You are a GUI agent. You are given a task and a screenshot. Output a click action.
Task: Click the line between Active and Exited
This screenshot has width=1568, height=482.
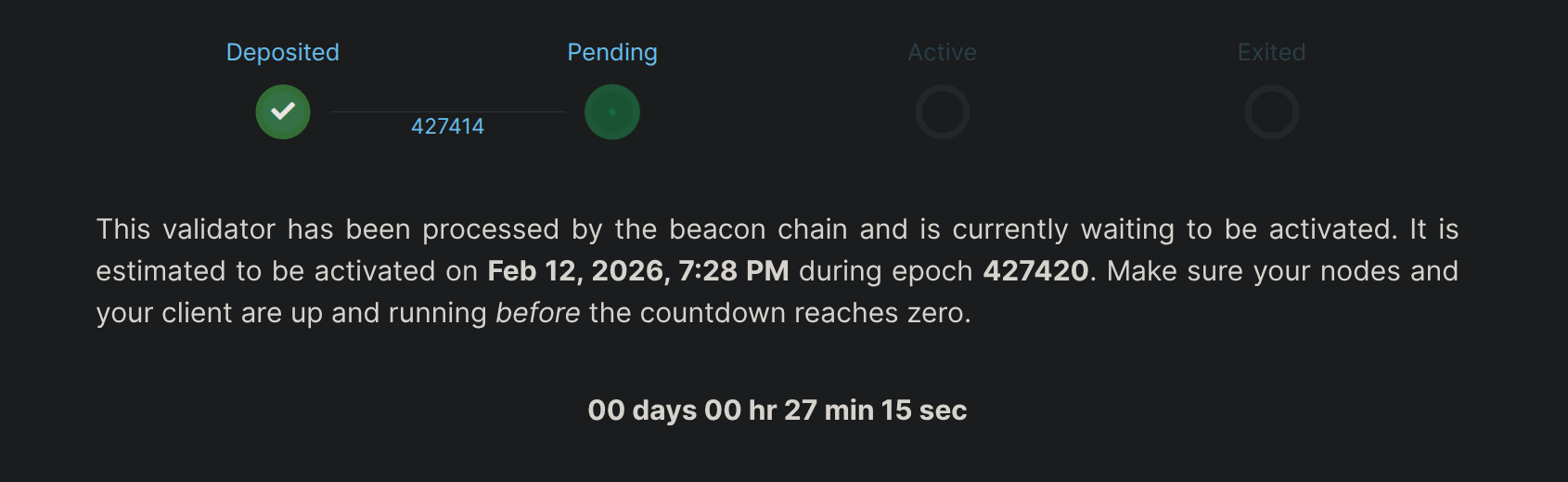pyautogui.click(x=1106, y=112)
